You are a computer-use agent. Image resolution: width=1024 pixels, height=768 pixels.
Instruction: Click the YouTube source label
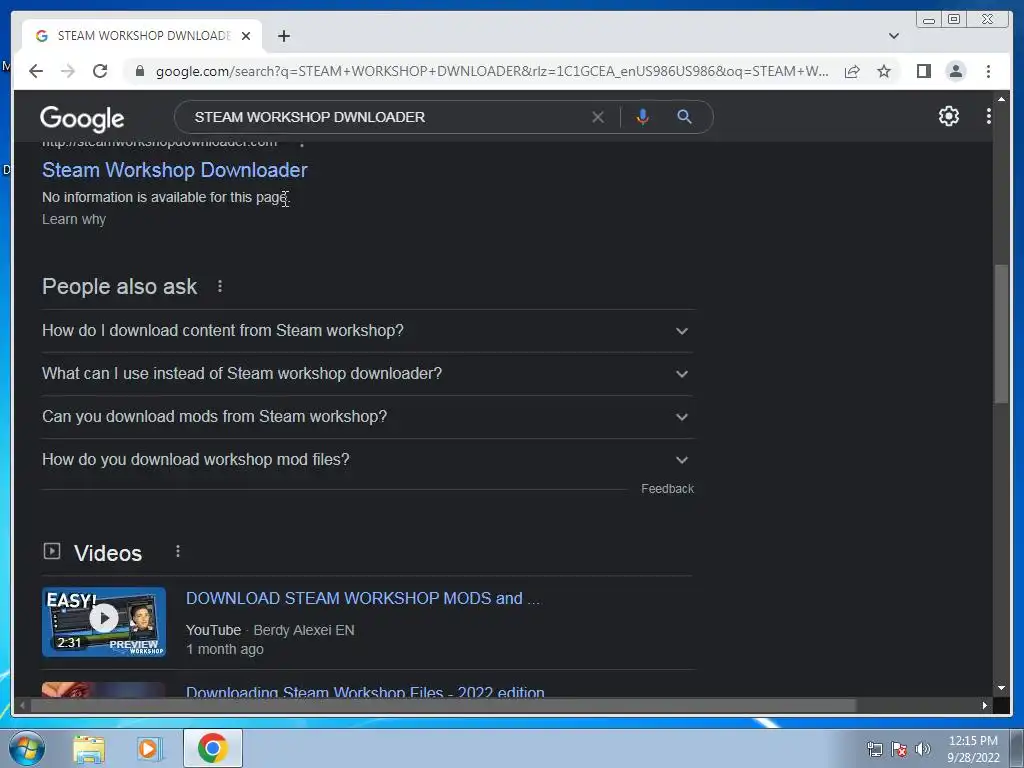[x=214, y=630]
